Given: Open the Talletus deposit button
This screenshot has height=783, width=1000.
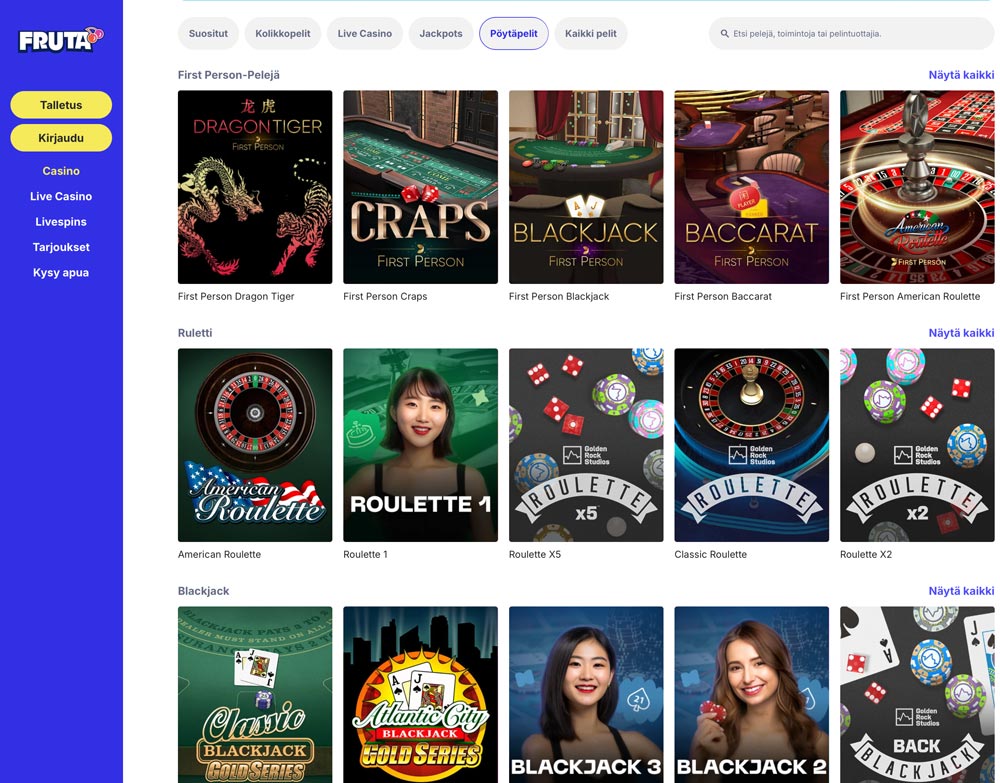Looking at the screenshot, I should 61,105.
